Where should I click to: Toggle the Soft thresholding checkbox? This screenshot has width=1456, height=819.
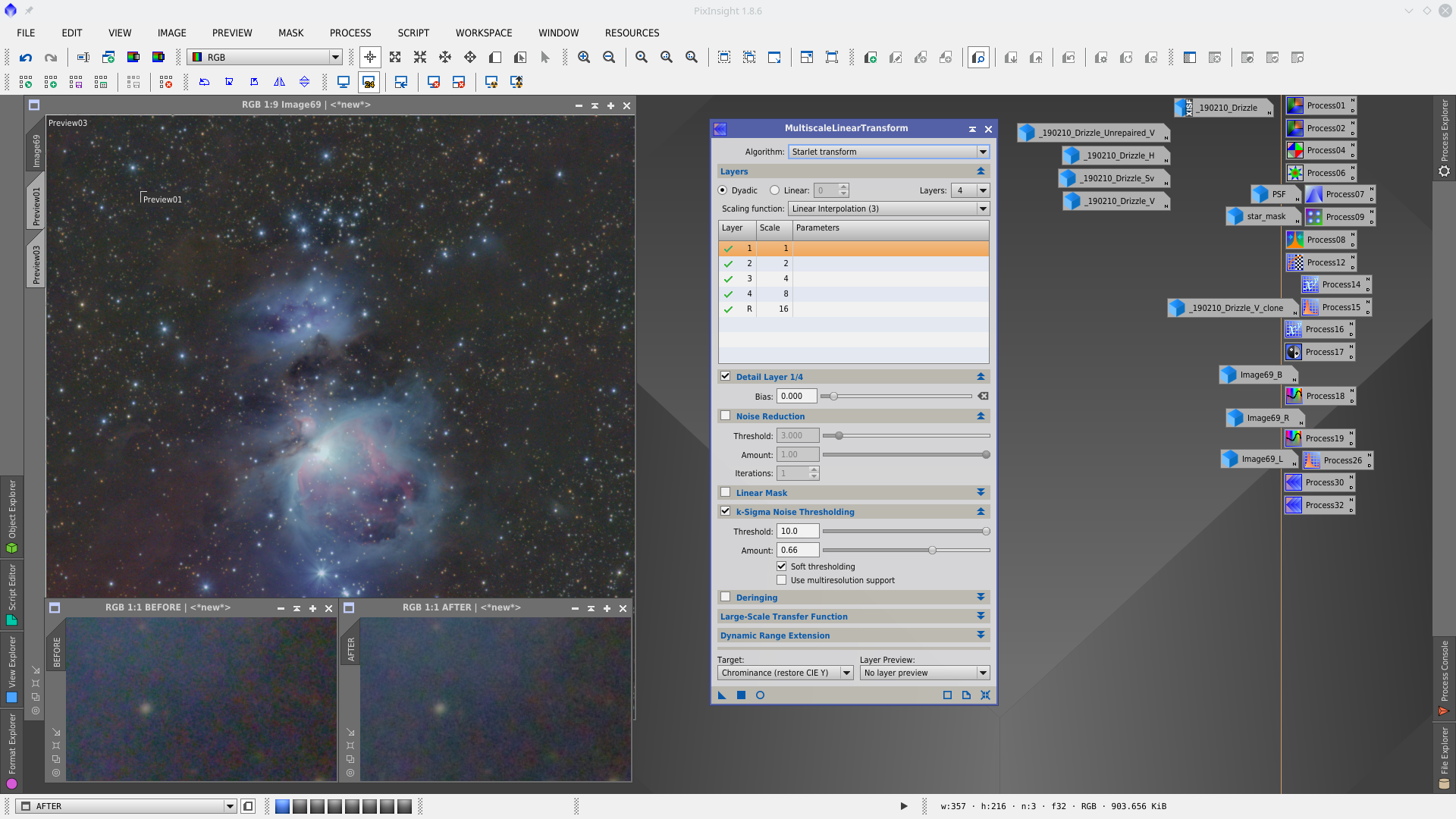pos(782,566)
